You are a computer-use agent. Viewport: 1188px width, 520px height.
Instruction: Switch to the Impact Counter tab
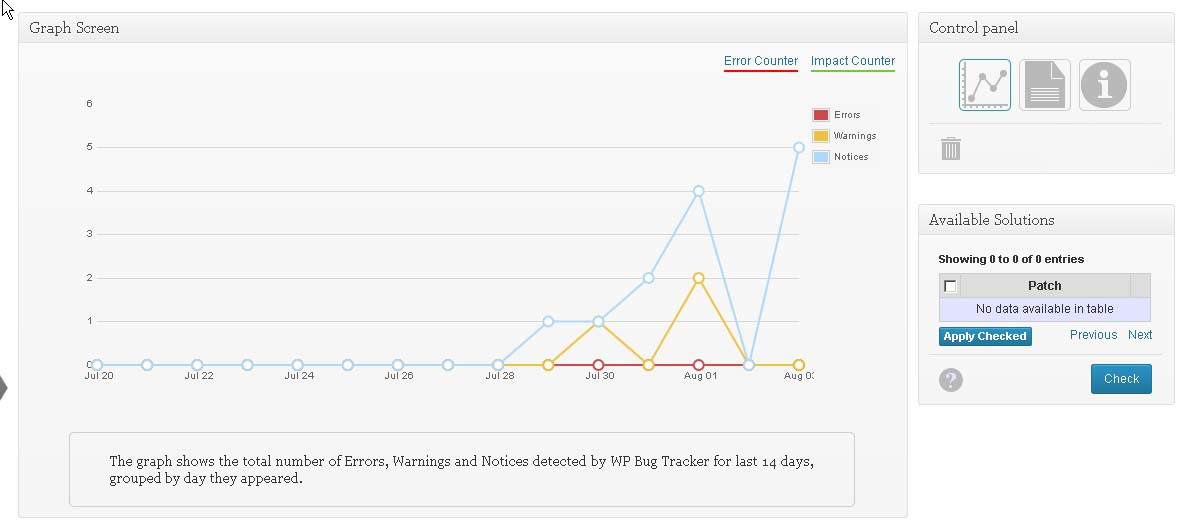[x=852, y=61]
